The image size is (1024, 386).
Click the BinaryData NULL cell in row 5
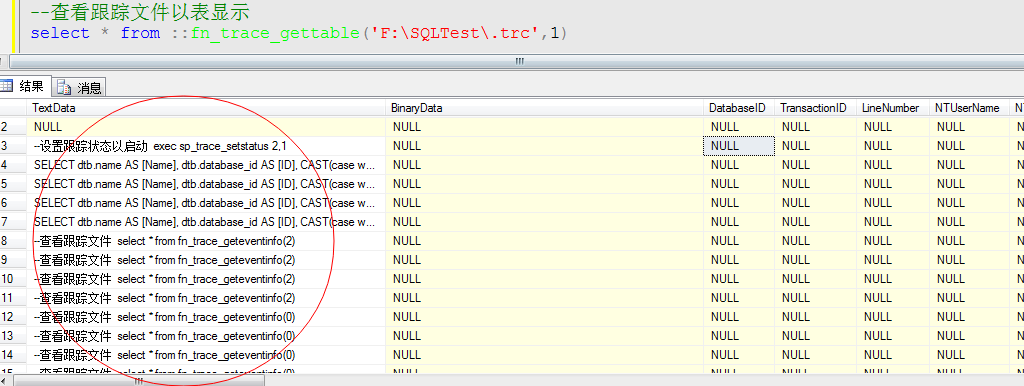point(545,184)
